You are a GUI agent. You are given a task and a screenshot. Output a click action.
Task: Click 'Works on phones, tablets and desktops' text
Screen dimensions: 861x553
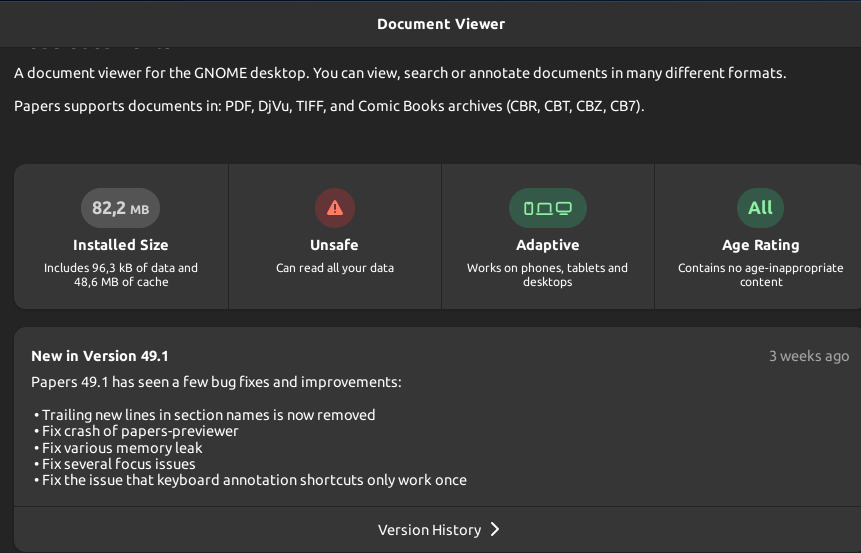click(x=547, y=275)
